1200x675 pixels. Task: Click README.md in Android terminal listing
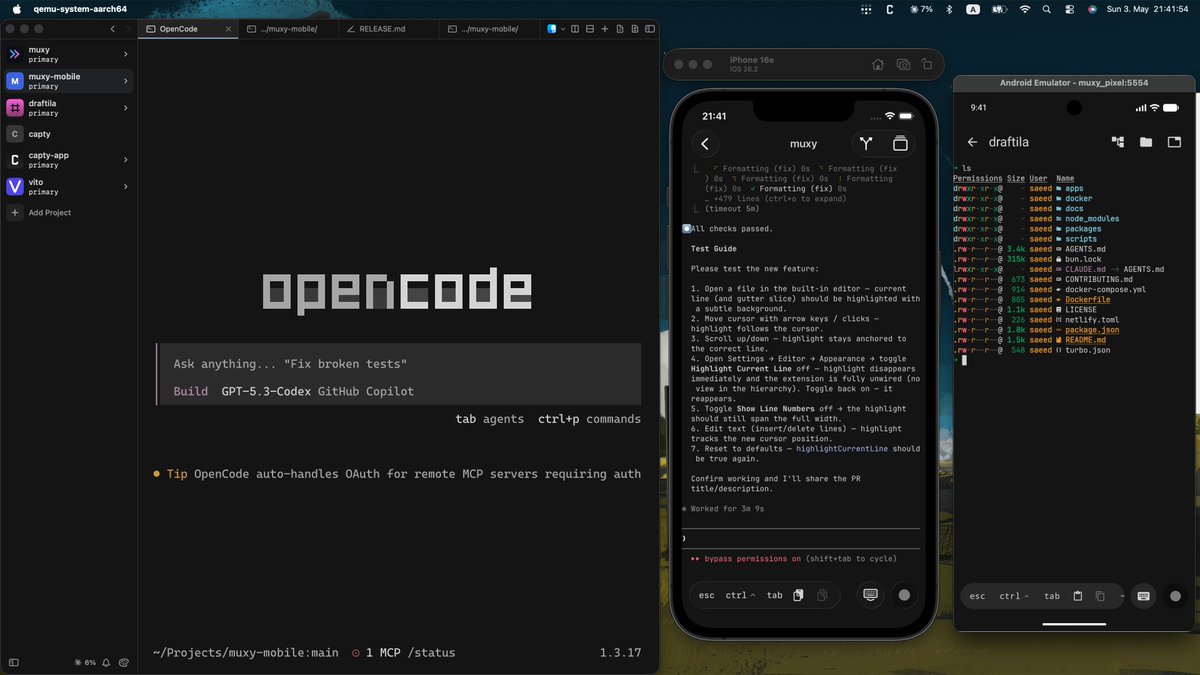coord(1086,340)
